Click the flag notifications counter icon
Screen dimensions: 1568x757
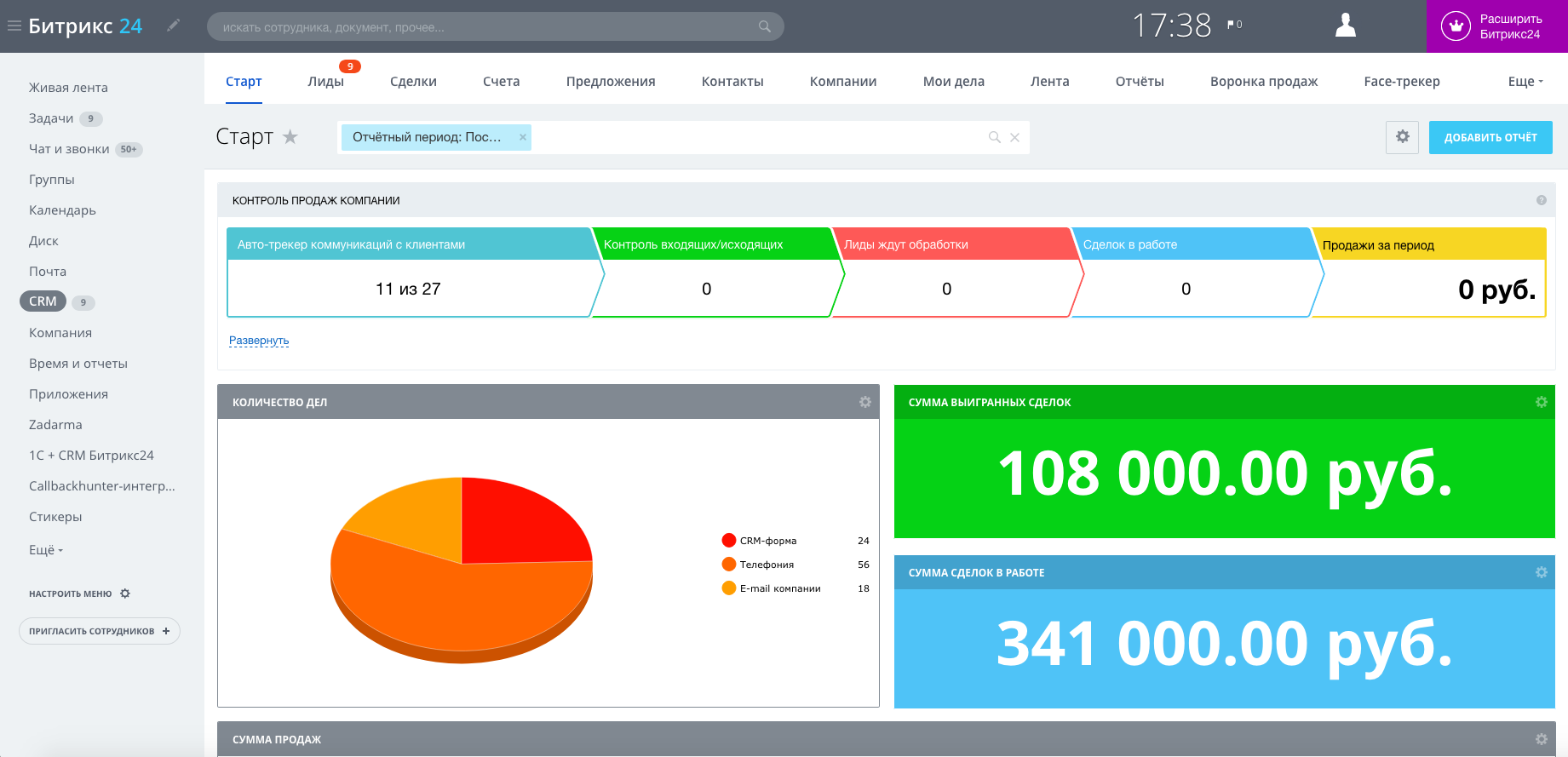tap(1234, 25)
